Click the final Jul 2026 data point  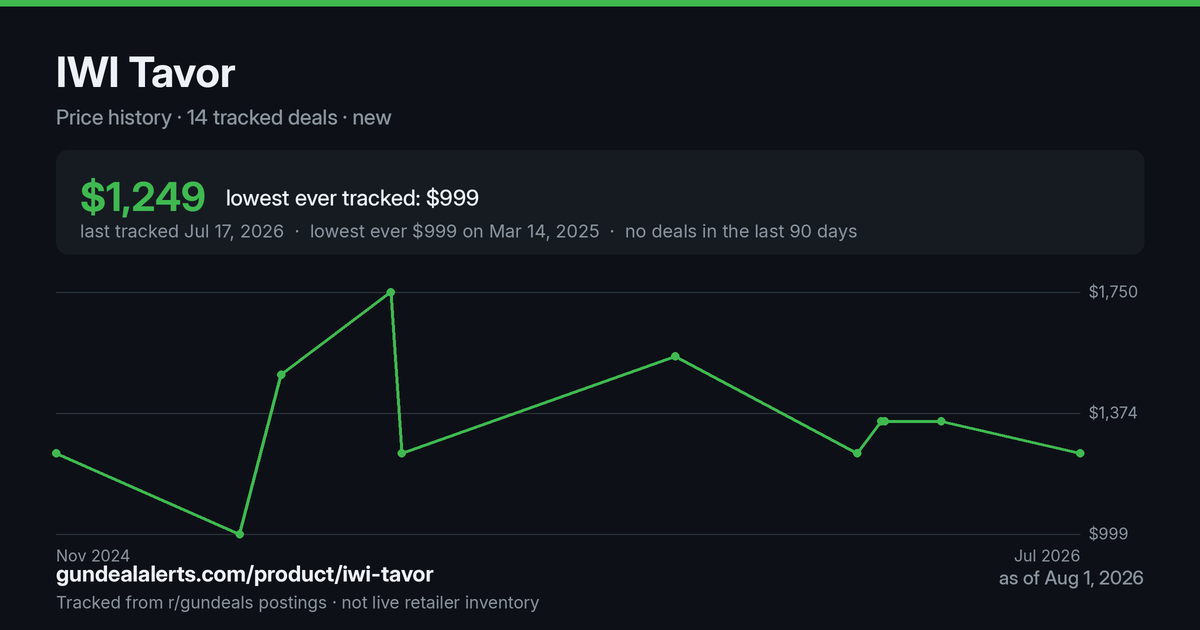(1080, 453)
